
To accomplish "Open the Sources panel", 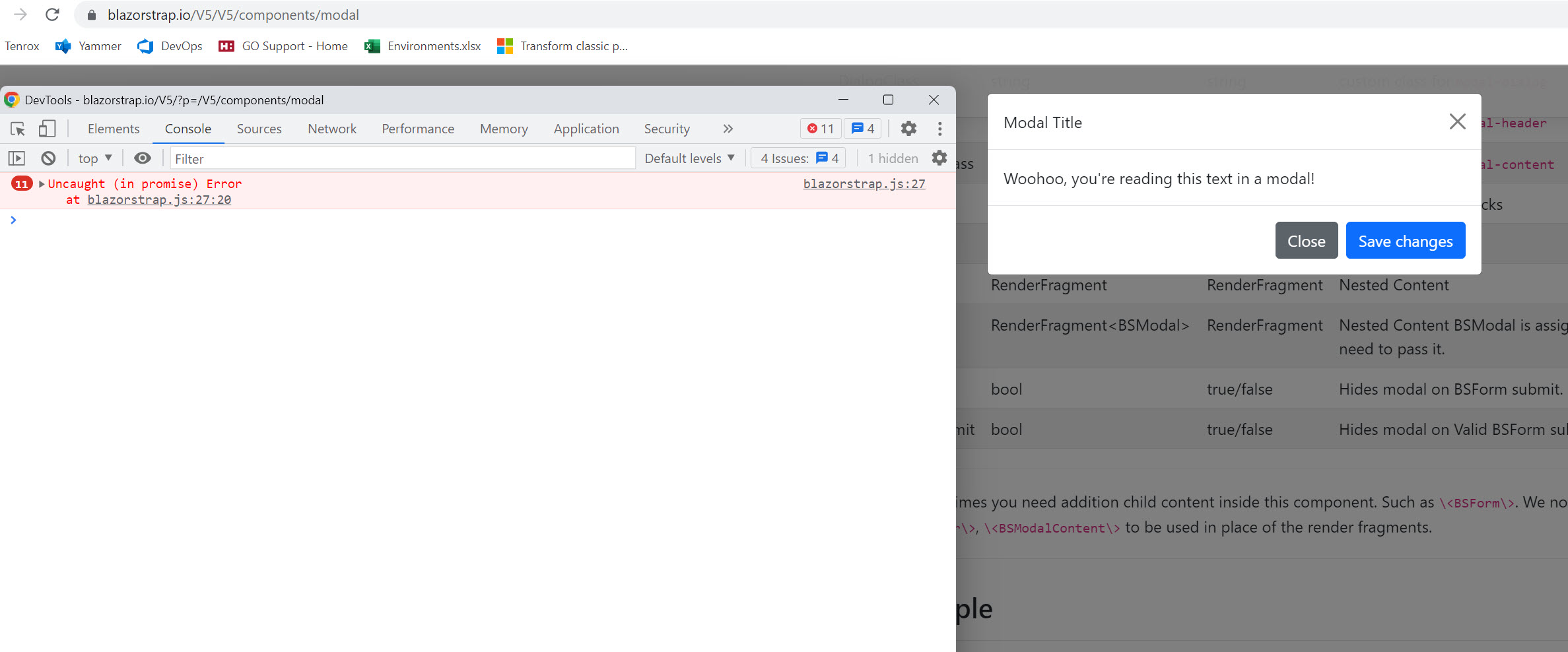I will (x=259, y=129).
